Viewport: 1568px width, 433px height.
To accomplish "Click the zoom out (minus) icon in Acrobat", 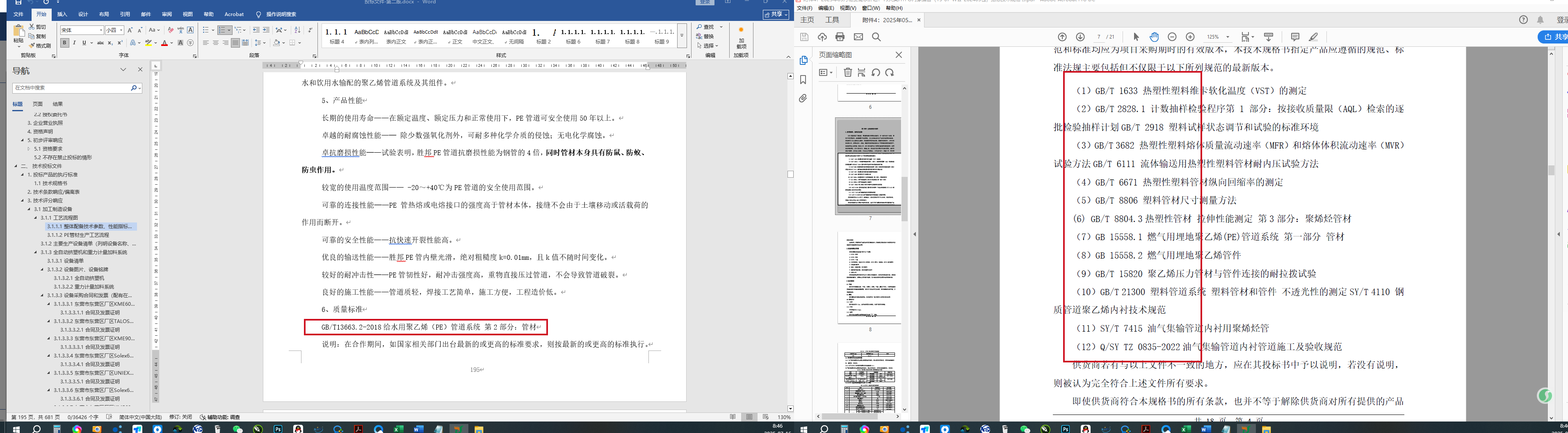I will click(x=1172, y=37).
